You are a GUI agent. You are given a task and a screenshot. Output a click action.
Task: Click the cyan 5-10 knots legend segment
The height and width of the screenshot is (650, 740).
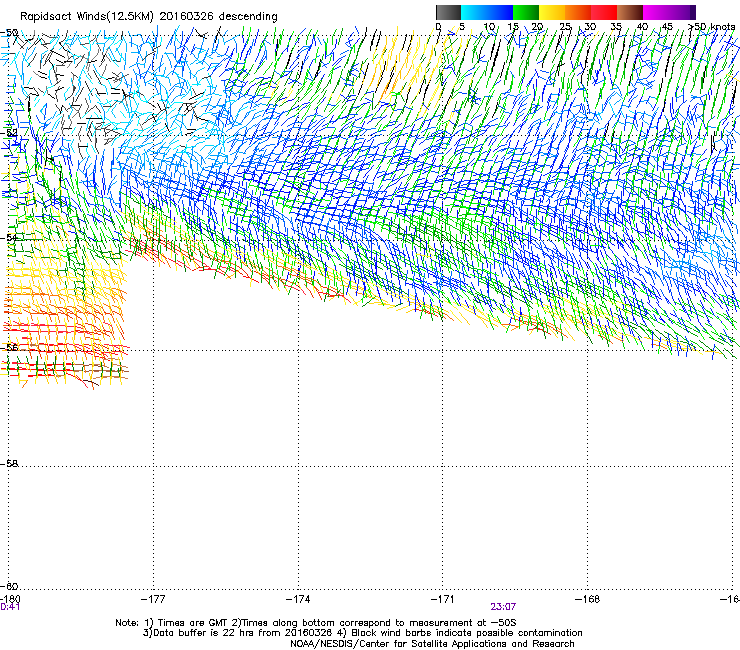click(474, 12)
